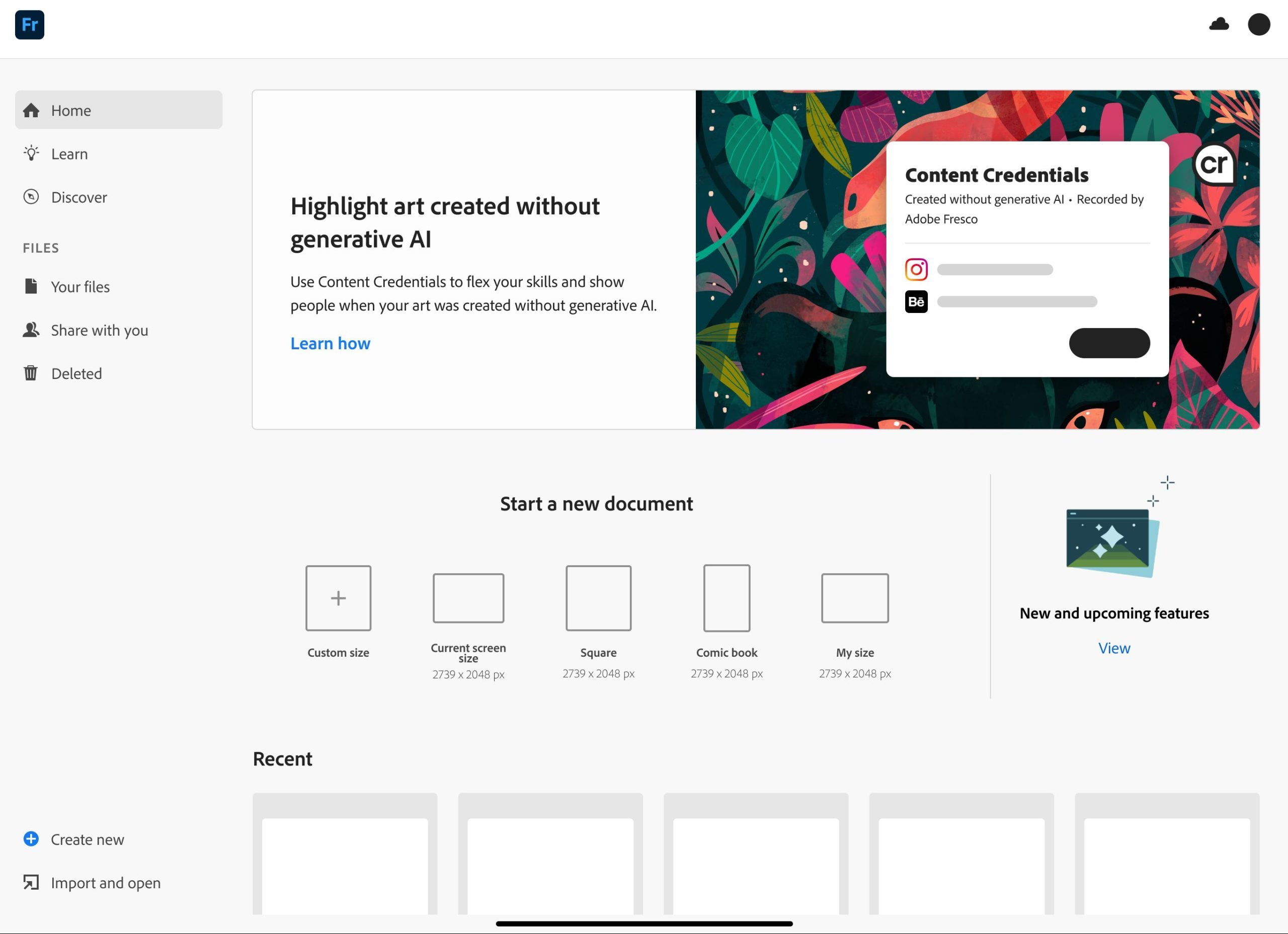Select the Custom size plus preset
Screen dimensions: 1288x934
tap(338, 598)
